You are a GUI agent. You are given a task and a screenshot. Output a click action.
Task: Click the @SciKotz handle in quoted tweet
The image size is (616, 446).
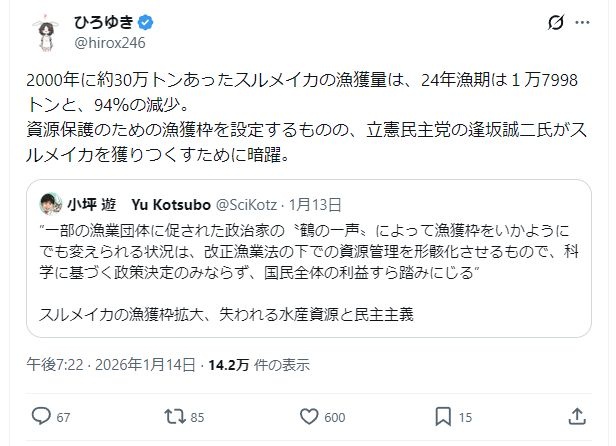tap(251, 204)
